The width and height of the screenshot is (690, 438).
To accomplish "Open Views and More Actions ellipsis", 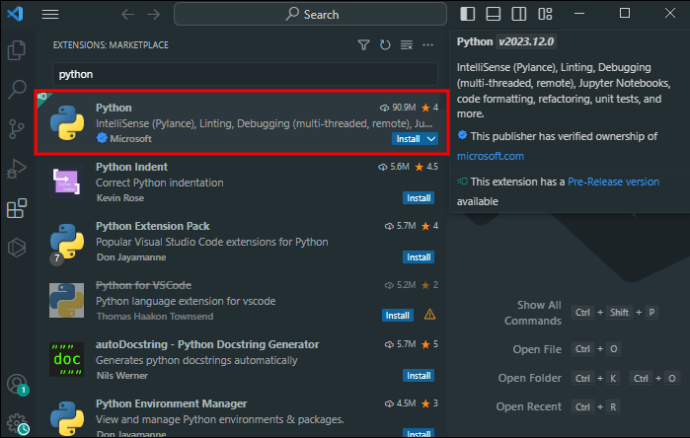I will (428, 45).
